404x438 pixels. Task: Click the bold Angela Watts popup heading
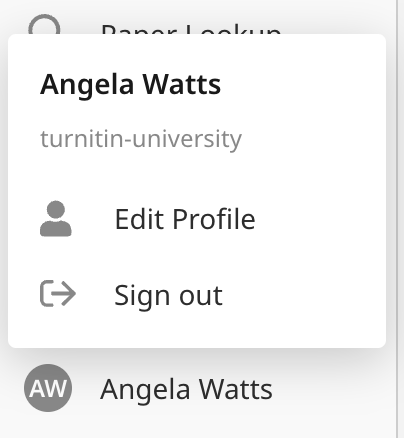pyautogui.click(x=130, y=85)
